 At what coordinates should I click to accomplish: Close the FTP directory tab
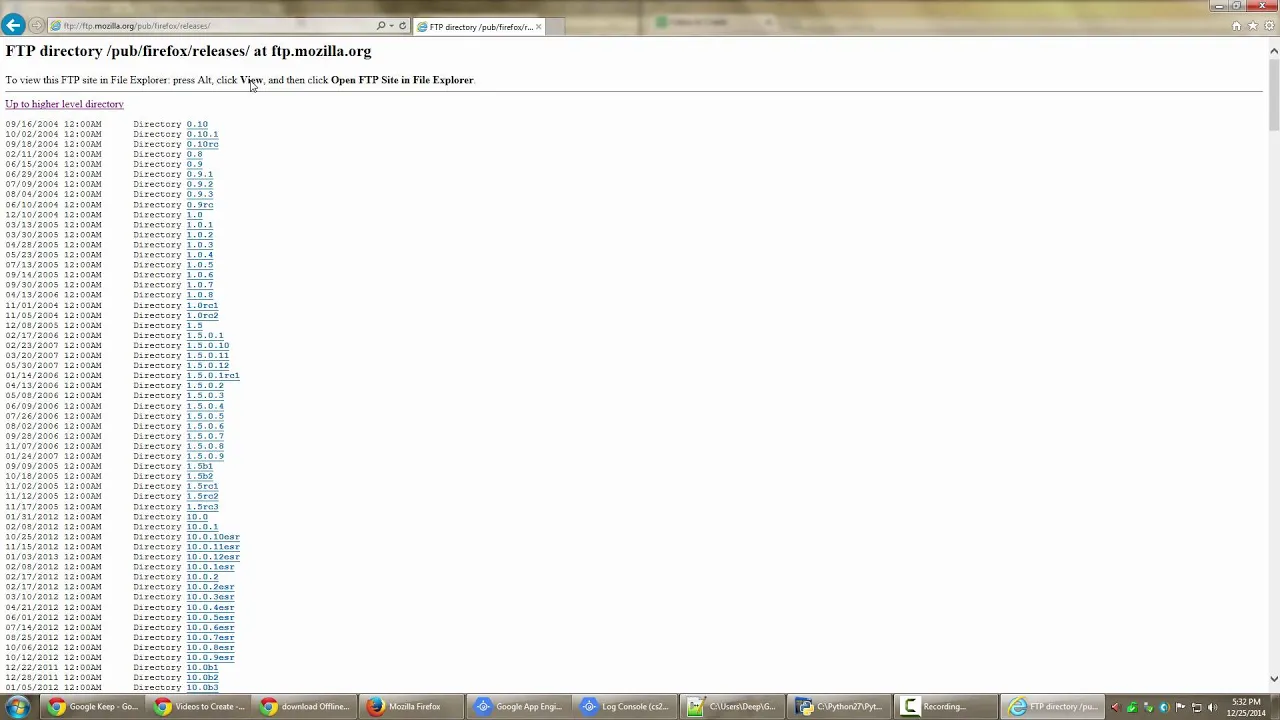coord(538,27)
